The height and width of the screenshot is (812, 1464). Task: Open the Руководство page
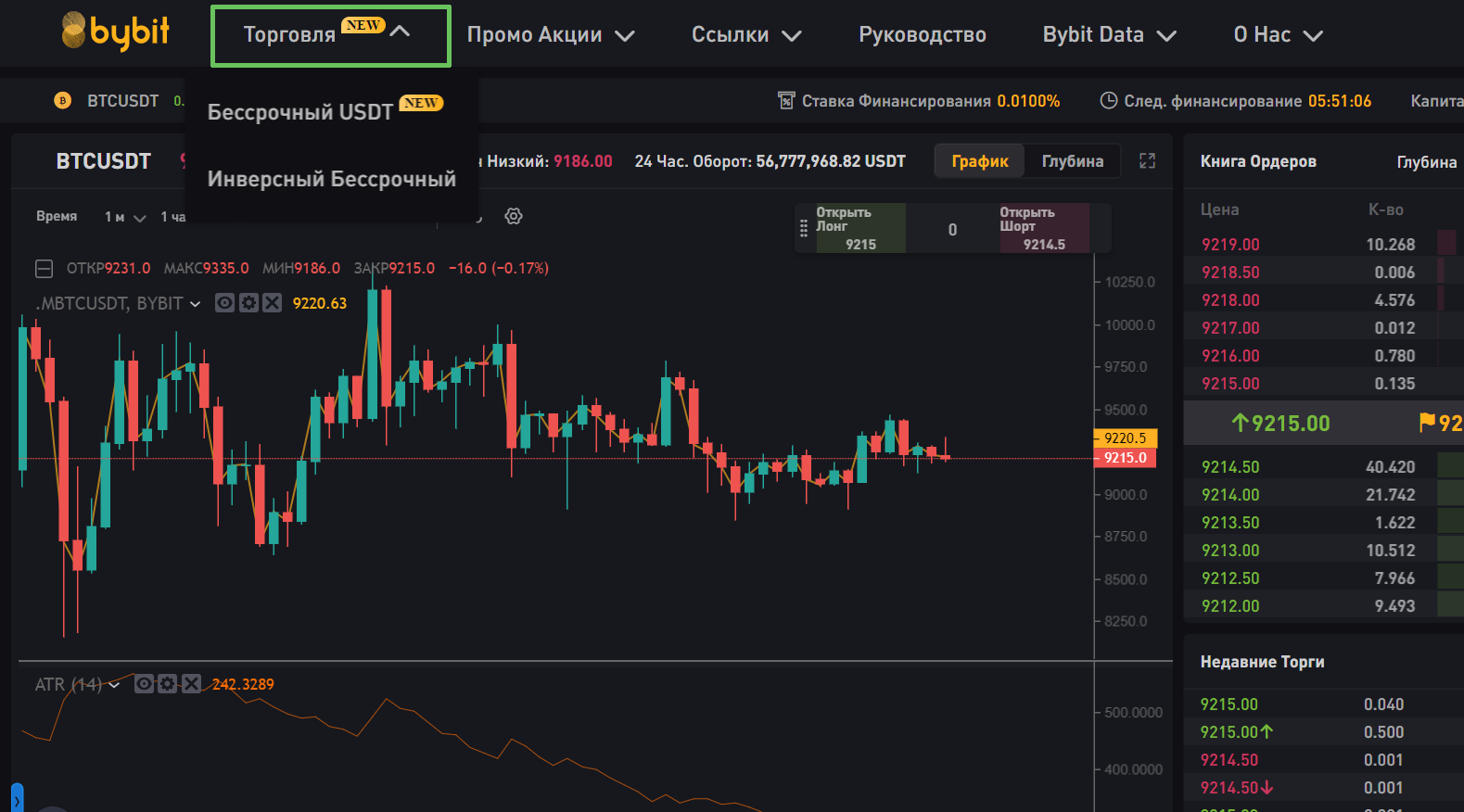tap(923, 35)
